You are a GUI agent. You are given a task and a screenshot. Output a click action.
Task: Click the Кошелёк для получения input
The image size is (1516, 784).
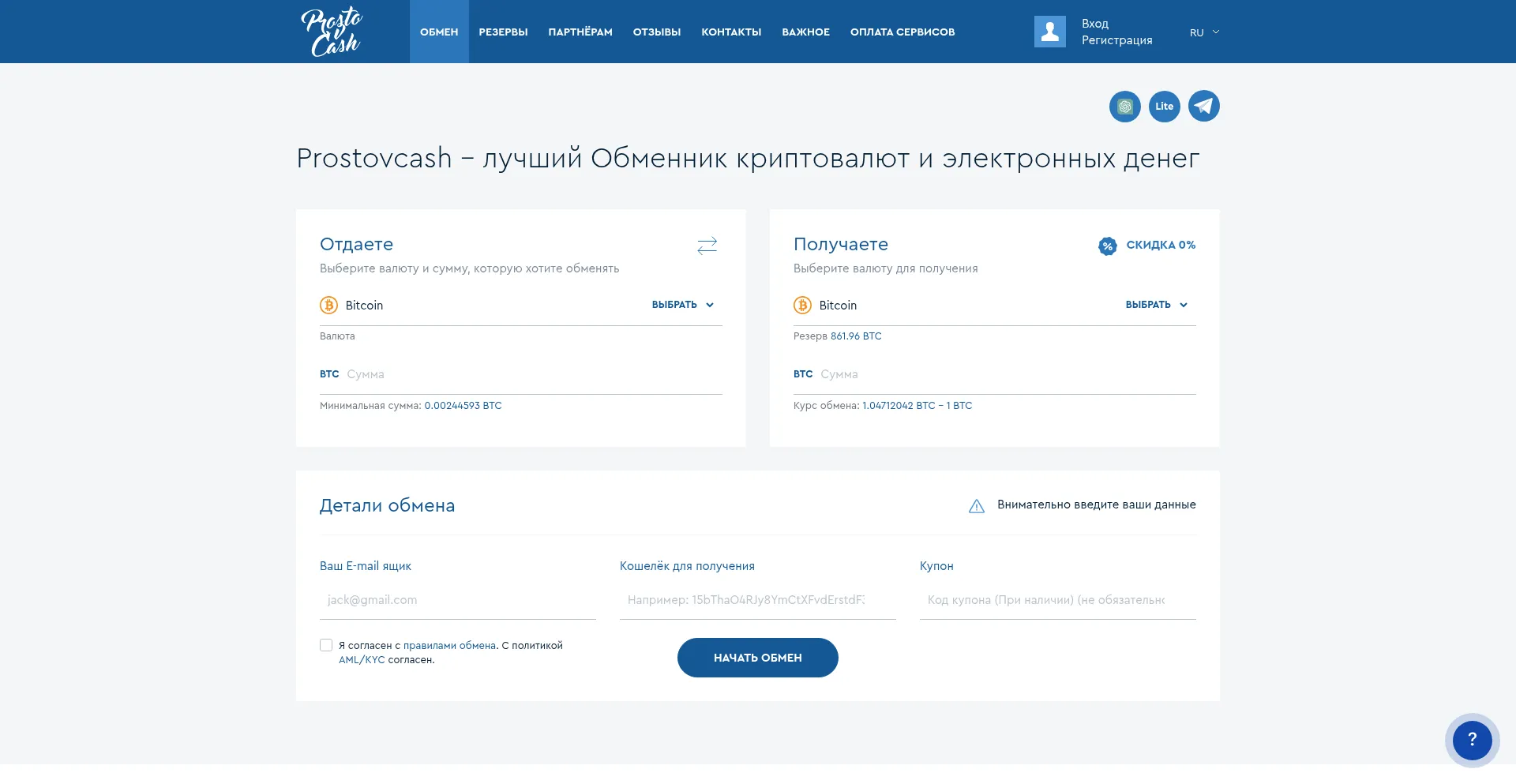(x=758, y=600)
